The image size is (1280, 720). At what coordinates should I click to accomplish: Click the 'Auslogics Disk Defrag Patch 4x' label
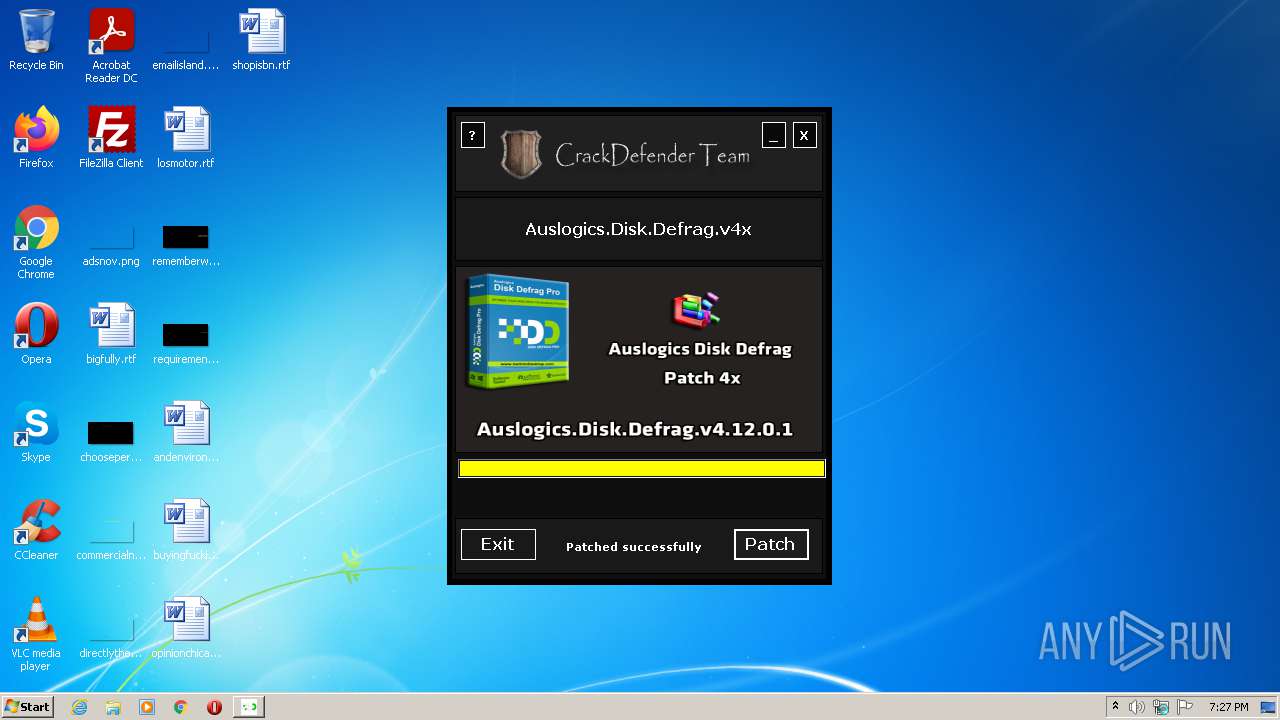click(701, 363)
